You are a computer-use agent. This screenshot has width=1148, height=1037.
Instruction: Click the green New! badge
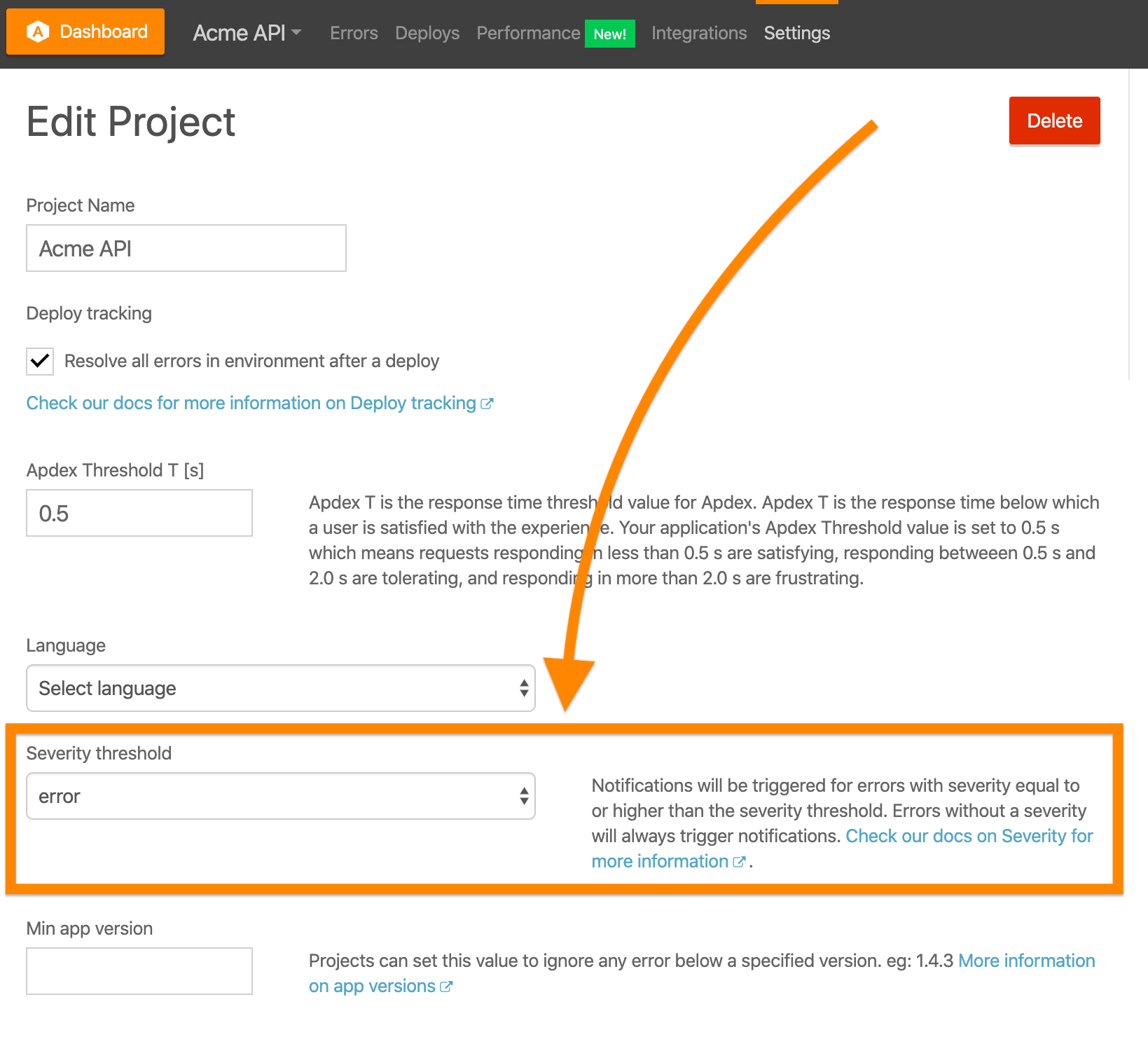tap(609, 34)
